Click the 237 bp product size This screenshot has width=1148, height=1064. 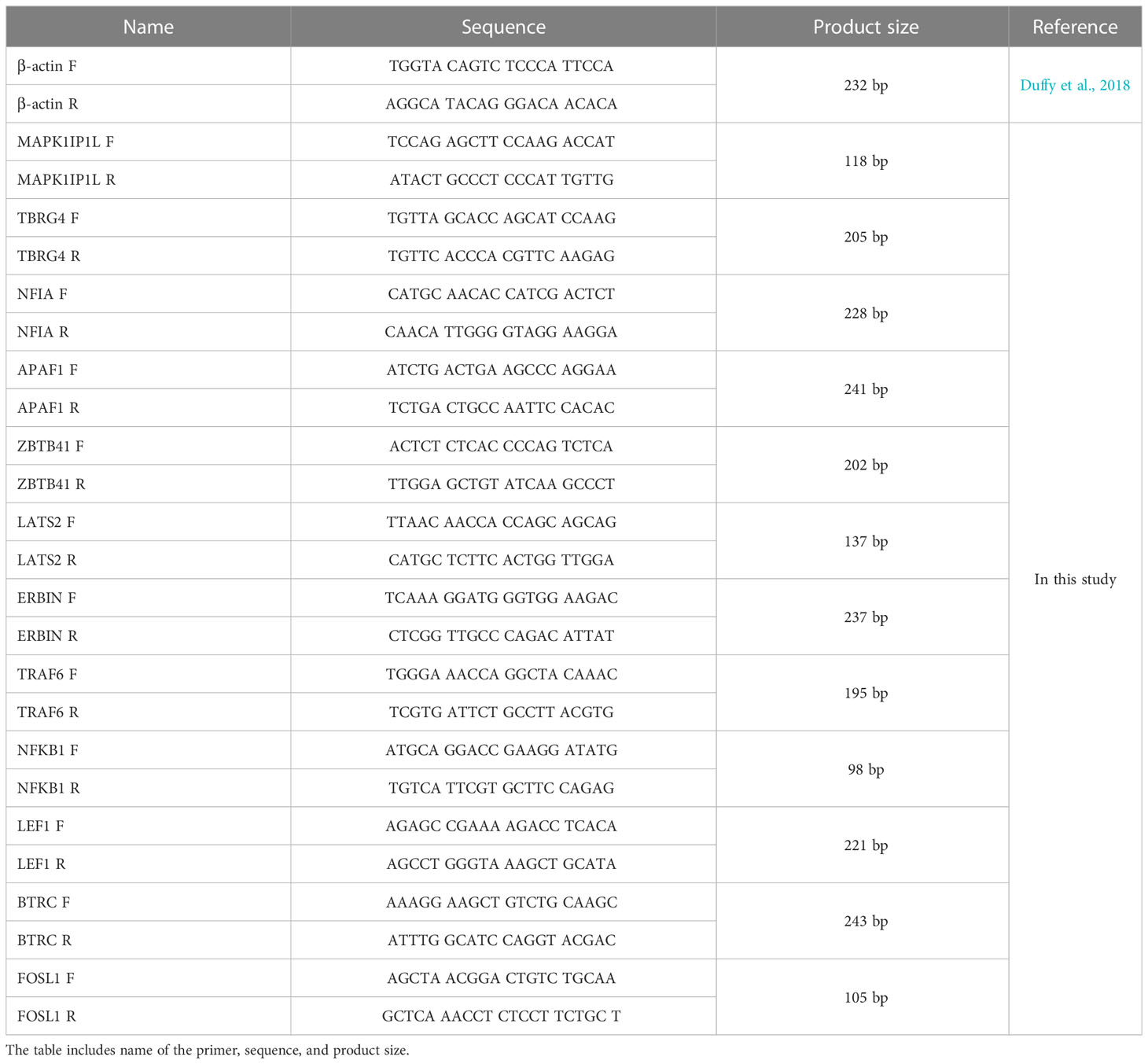866,617
